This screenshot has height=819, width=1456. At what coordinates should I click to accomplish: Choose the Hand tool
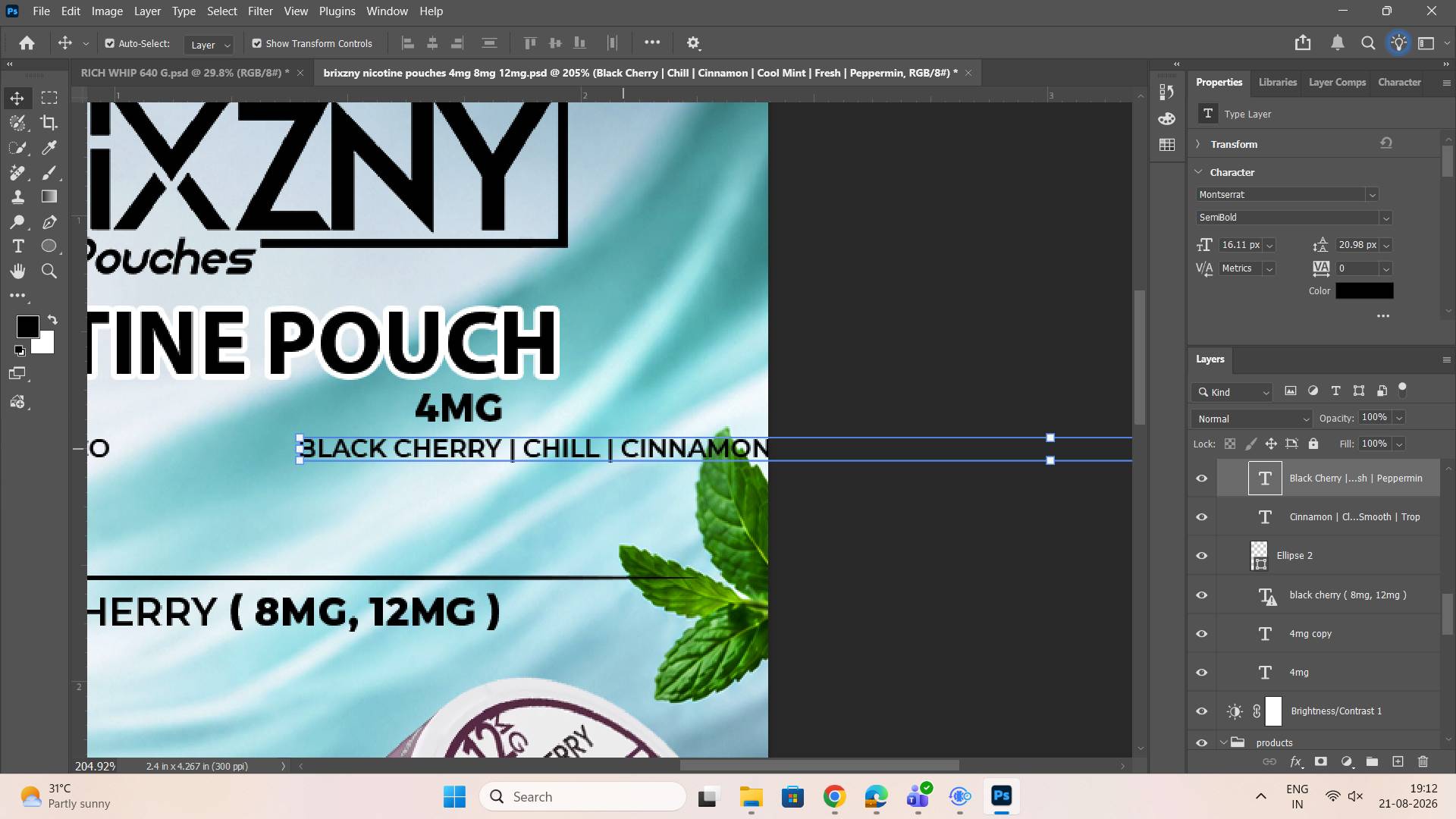click(x=17, y=271)
